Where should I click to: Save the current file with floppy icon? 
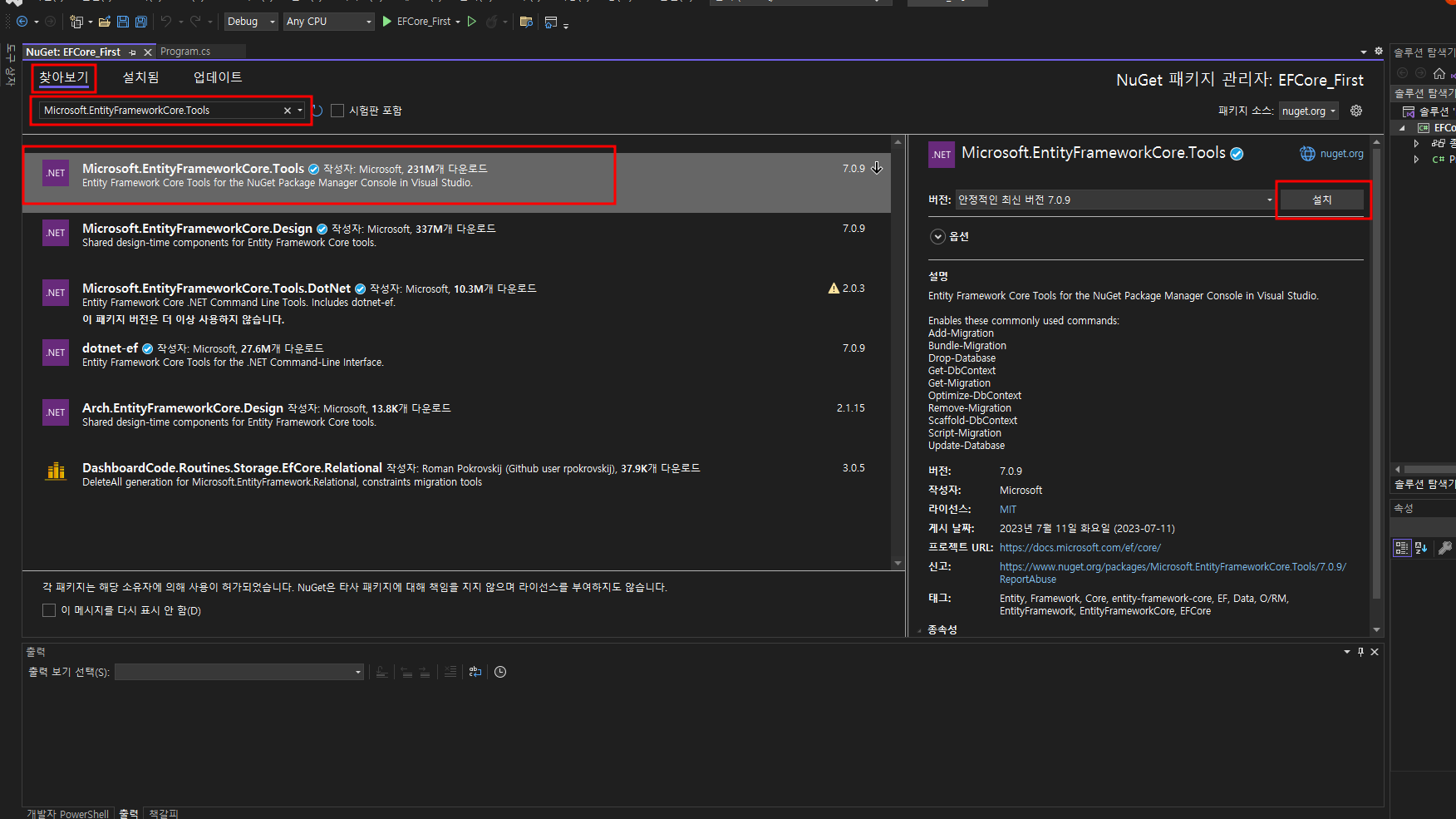pos(123,22)
